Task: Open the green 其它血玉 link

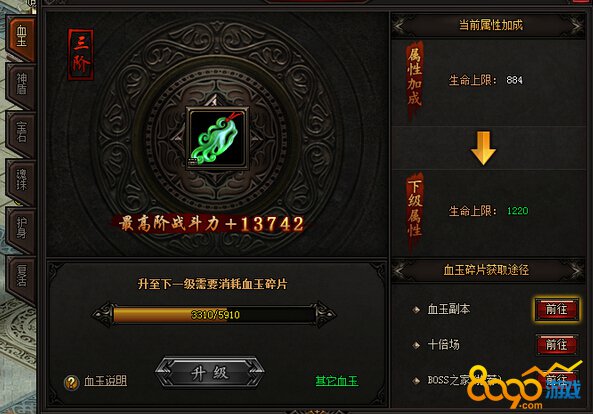Action: pyautogui.click(x=337, y=381)
